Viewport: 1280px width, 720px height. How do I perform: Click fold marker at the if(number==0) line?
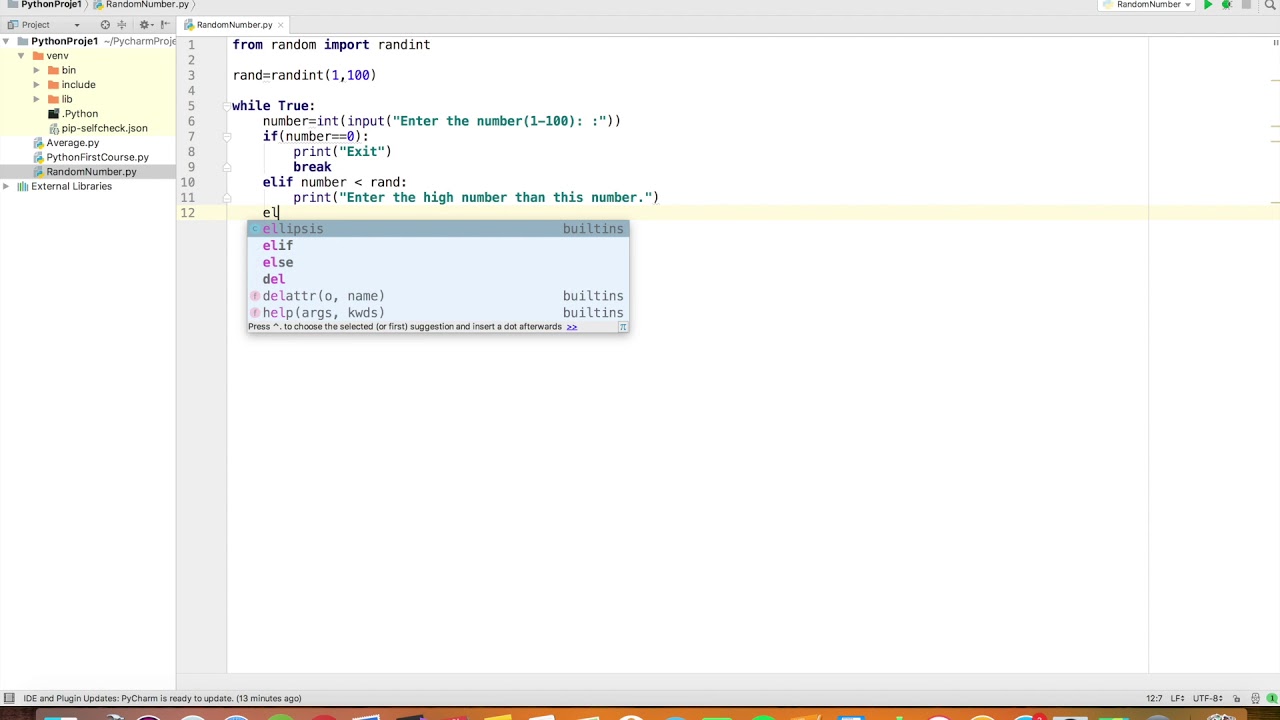[x=227, y=136]
